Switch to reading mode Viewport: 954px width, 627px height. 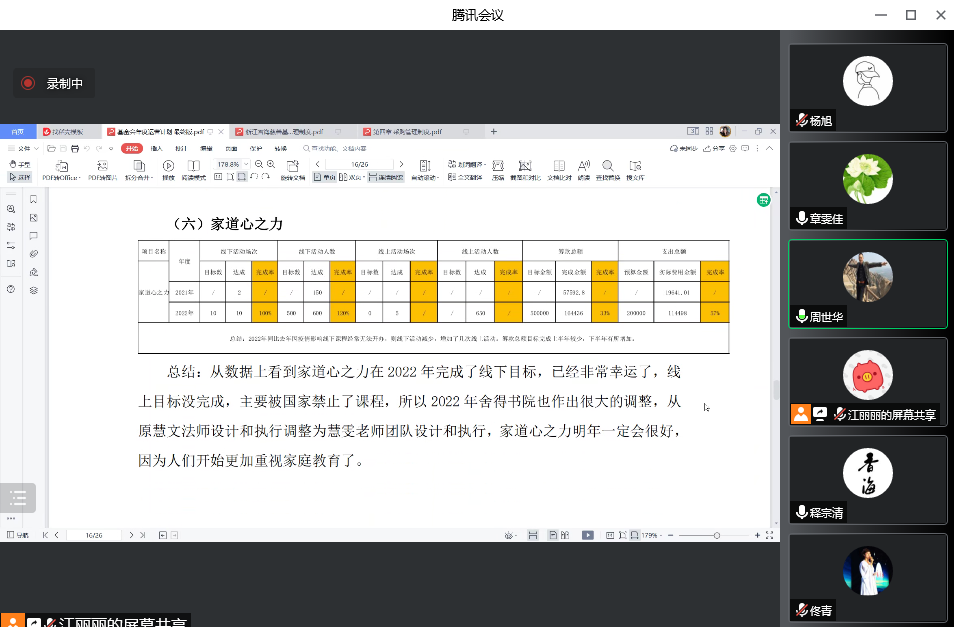(x=193, y=170)
